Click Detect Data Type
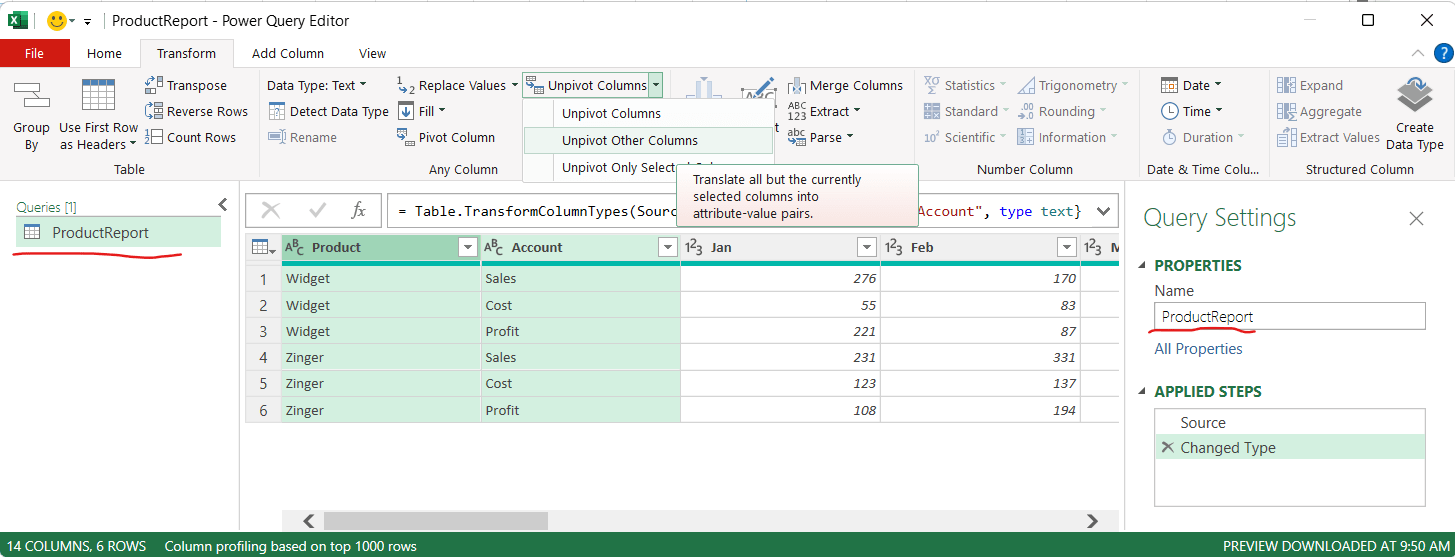Screen dimensions: 1455x557 pos(328,112)
